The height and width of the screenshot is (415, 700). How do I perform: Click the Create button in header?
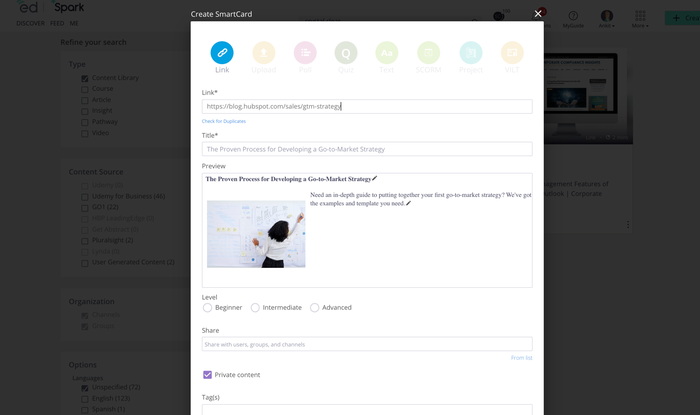click(683, 18)
